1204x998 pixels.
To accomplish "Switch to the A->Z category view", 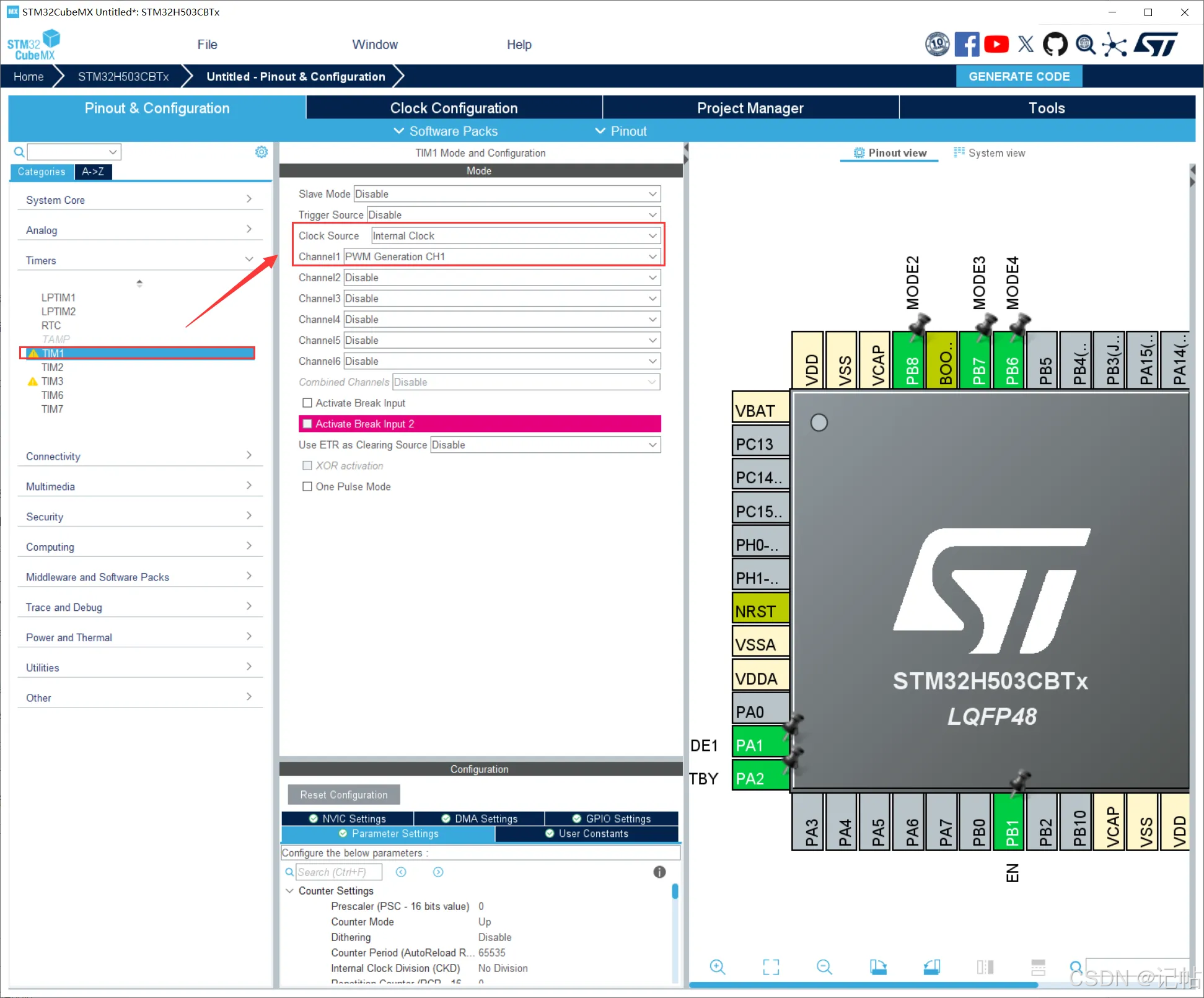I will click(93, 172).
